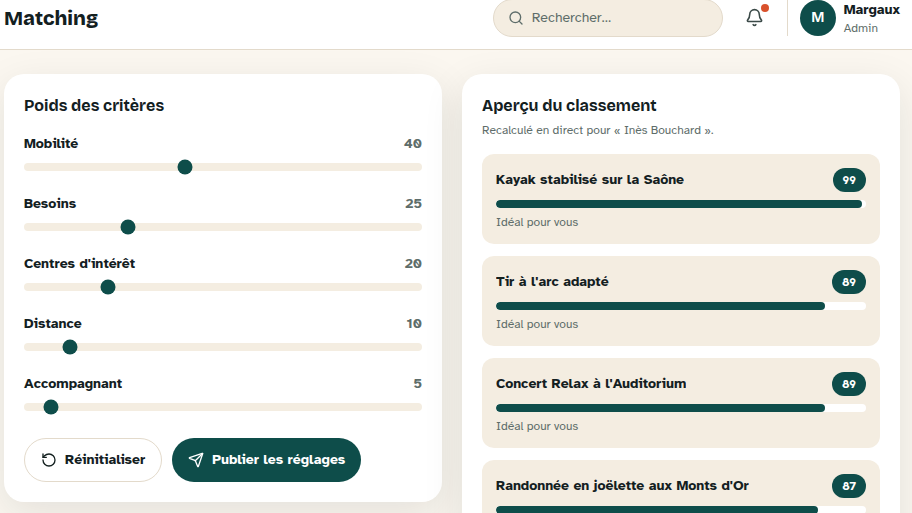The width and height of the screenshot is (912, 513).
Task: Click the Matching page title
Action: (x=51, y=19)
